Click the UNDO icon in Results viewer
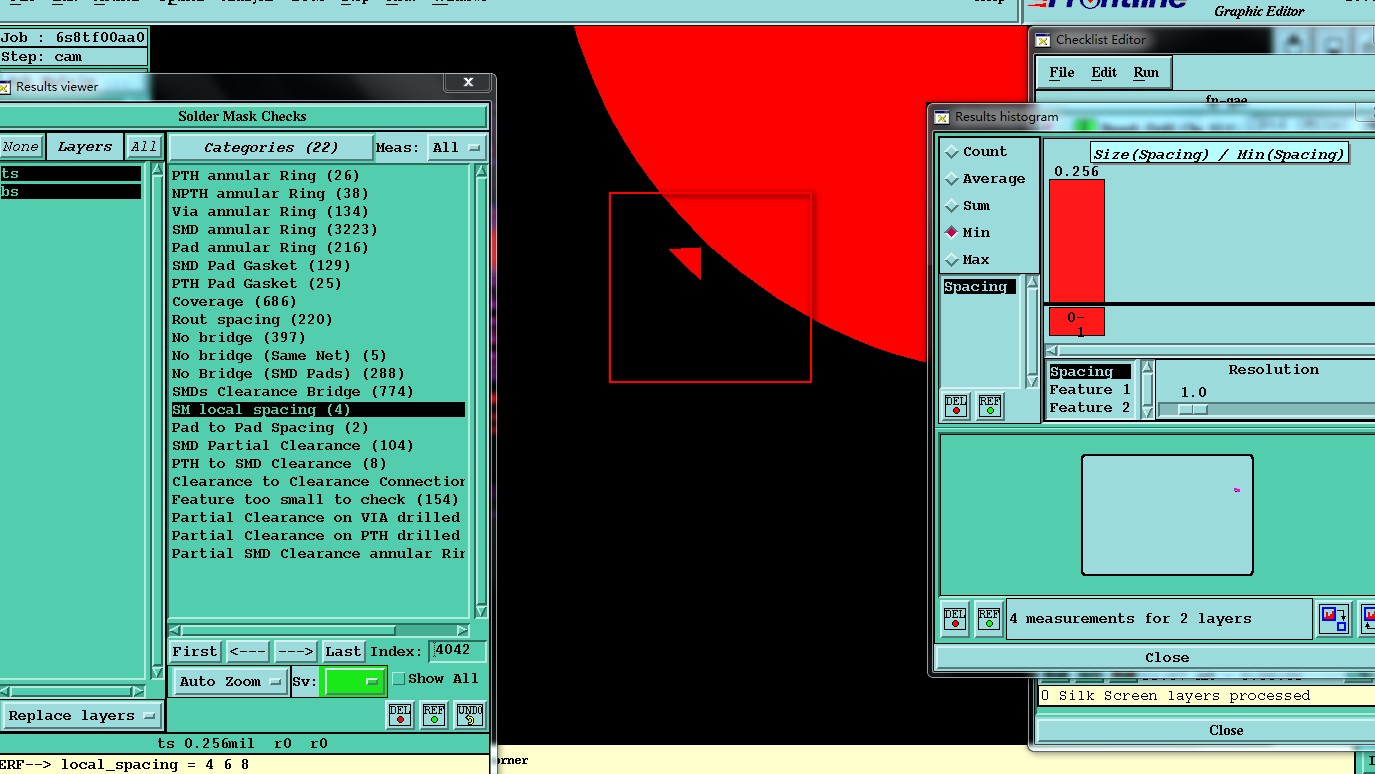Screen dimensions: 1375x774 (x=470, y=715)
